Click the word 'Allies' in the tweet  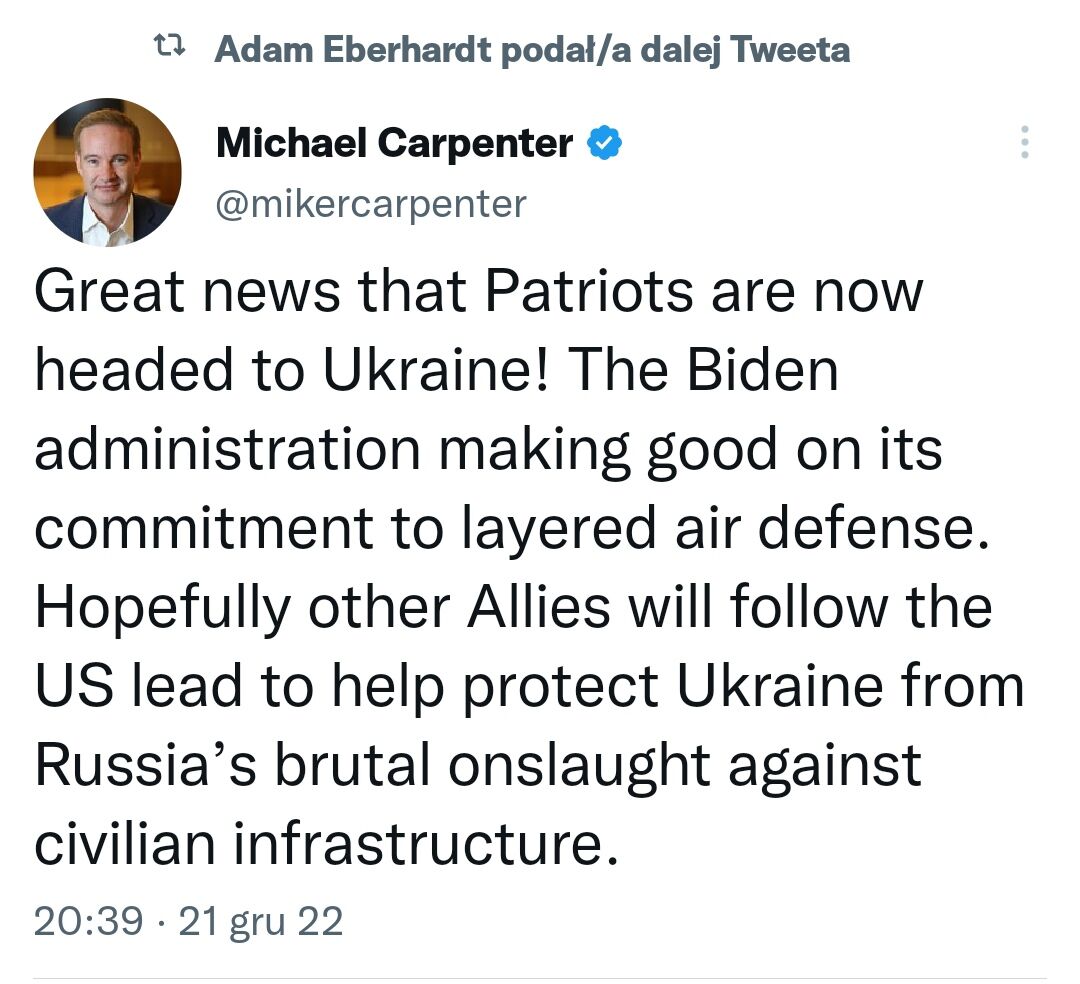pyautogui.click(x=539, y=607)
